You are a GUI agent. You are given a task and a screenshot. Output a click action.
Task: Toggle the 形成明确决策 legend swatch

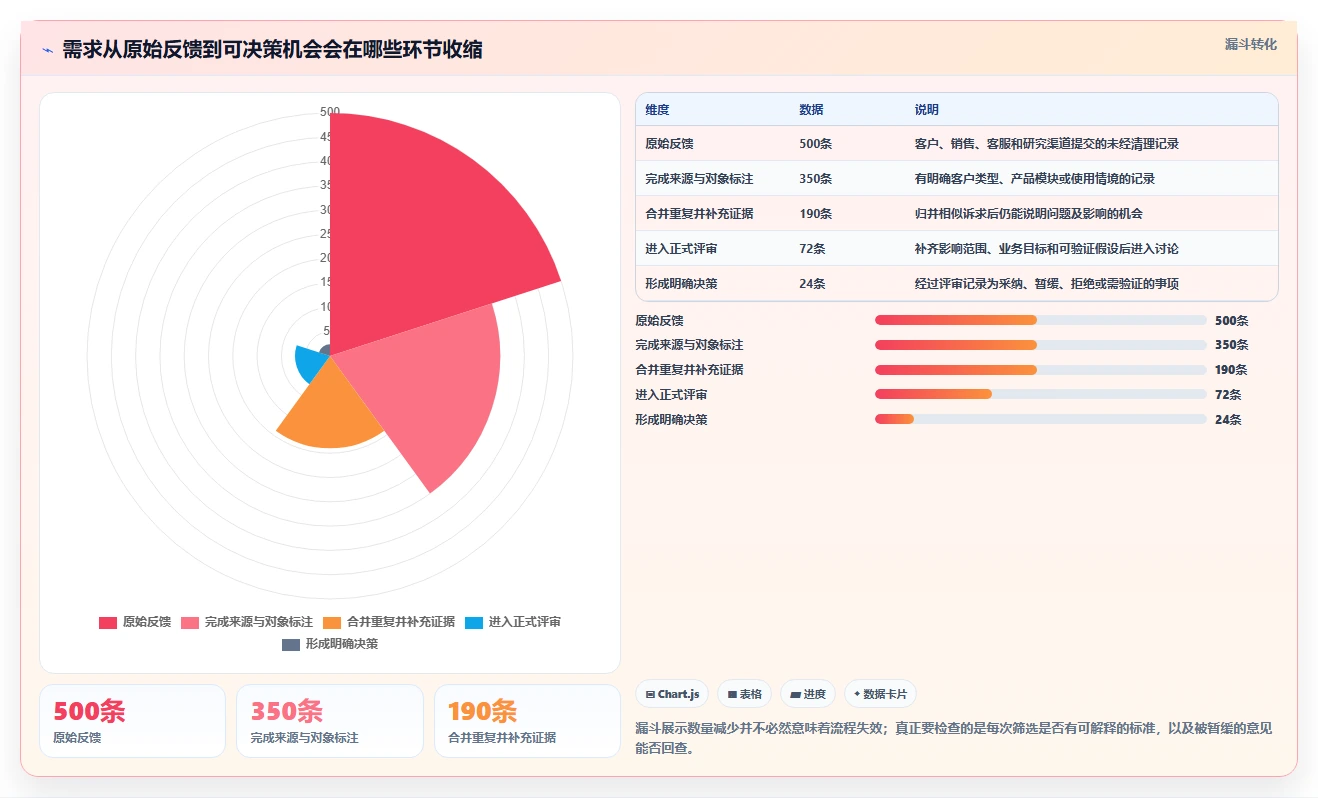coord(291,644)
